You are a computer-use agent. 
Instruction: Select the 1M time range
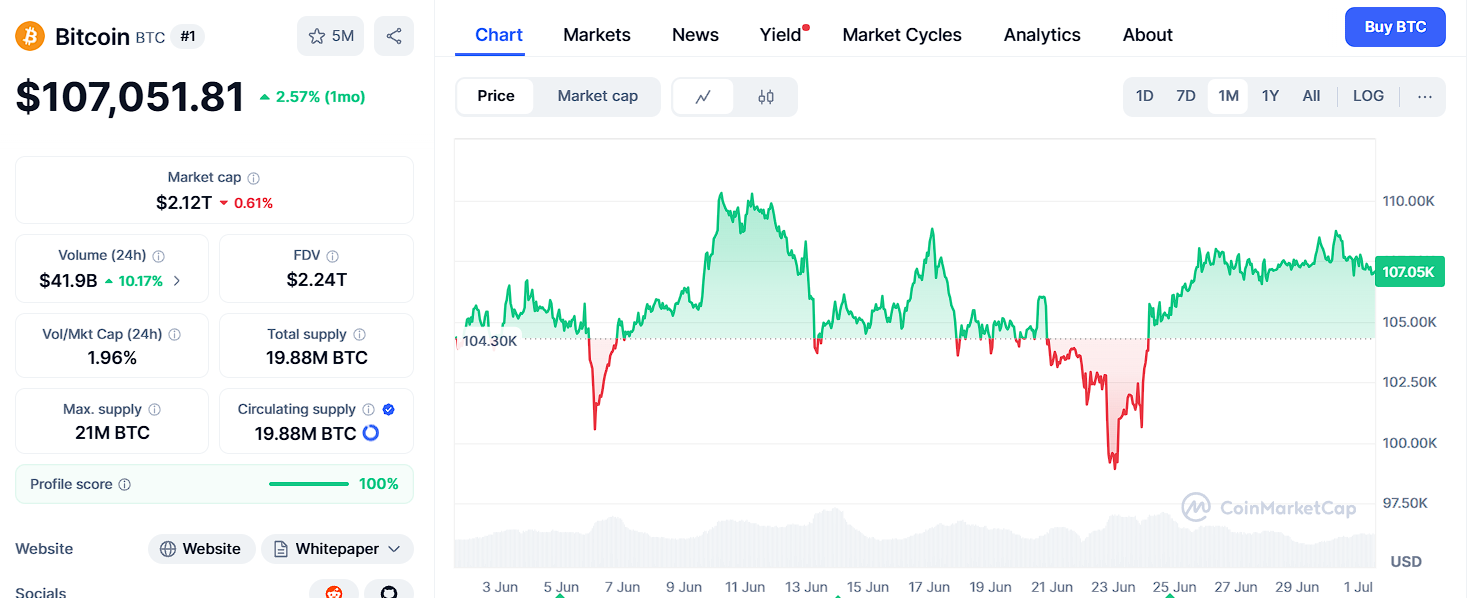coord(1228,97)
